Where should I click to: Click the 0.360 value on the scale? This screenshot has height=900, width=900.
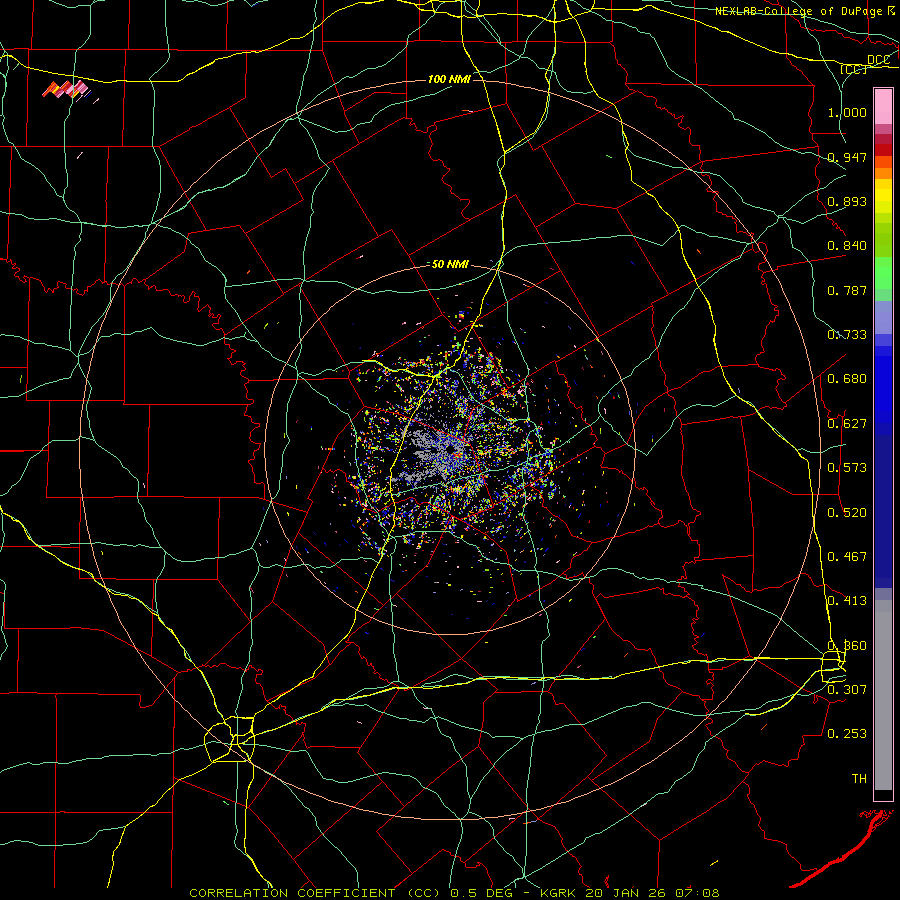[x=847, y=646]
